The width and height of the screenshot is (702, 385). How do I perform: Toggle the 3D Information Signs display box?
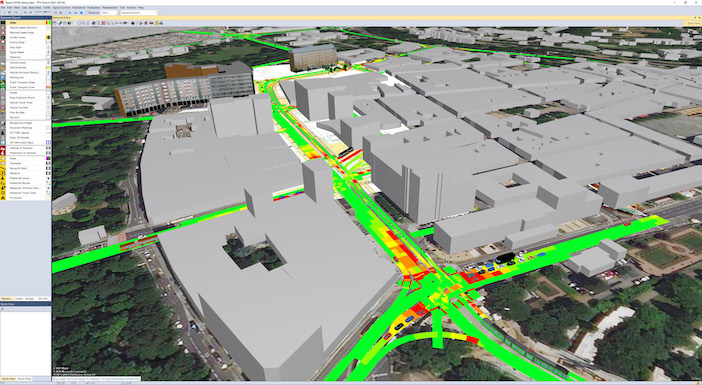[48, 142]
